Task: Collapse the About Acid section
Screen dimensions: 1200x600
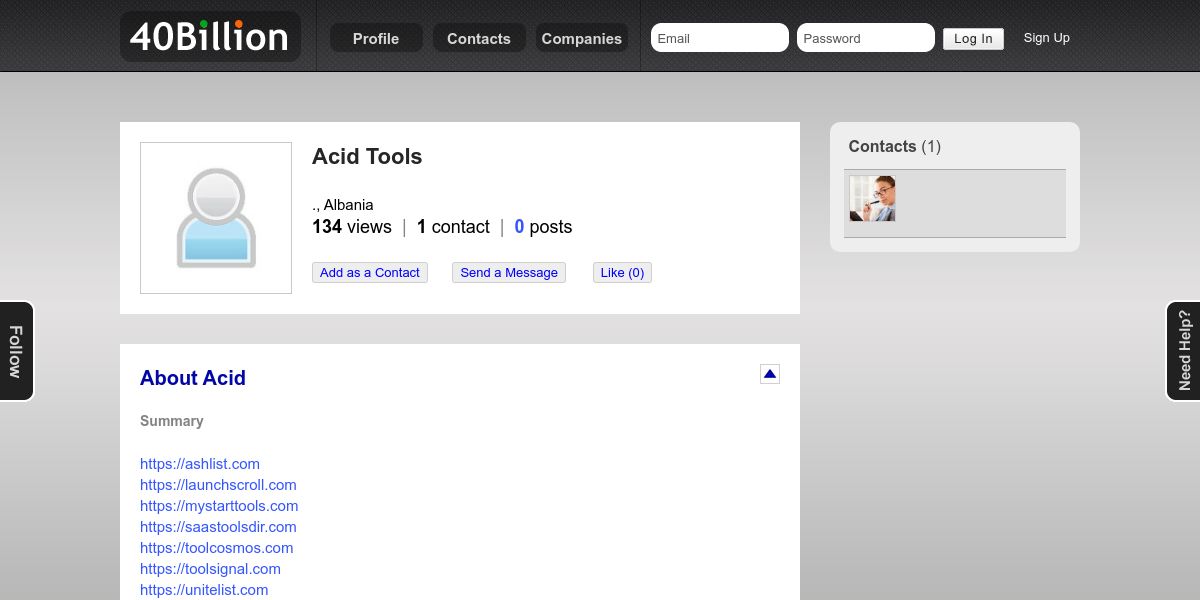Action: [x=770, y=374]
